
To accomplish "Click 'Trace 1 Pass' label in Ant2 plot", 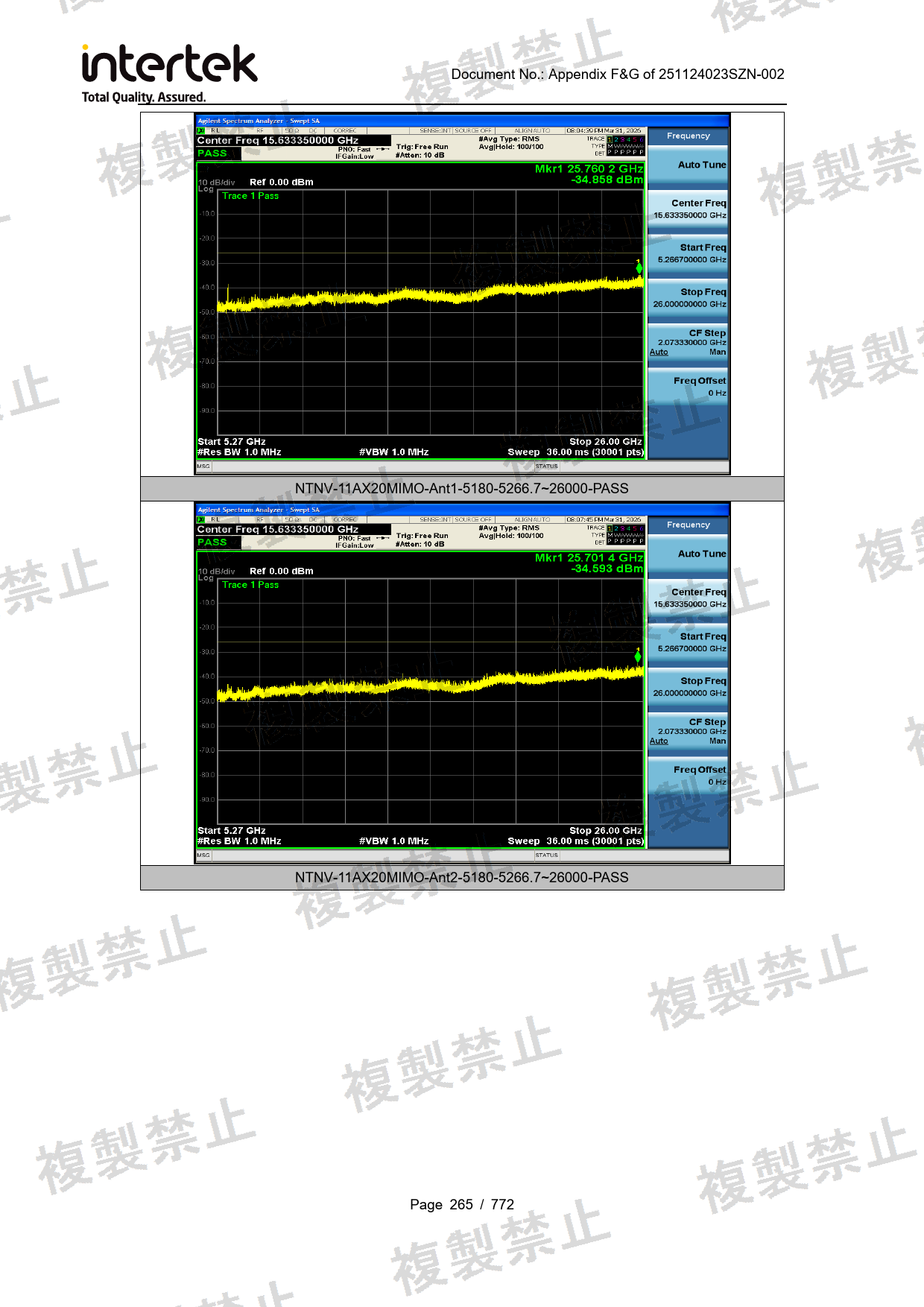I will (250, 585).
